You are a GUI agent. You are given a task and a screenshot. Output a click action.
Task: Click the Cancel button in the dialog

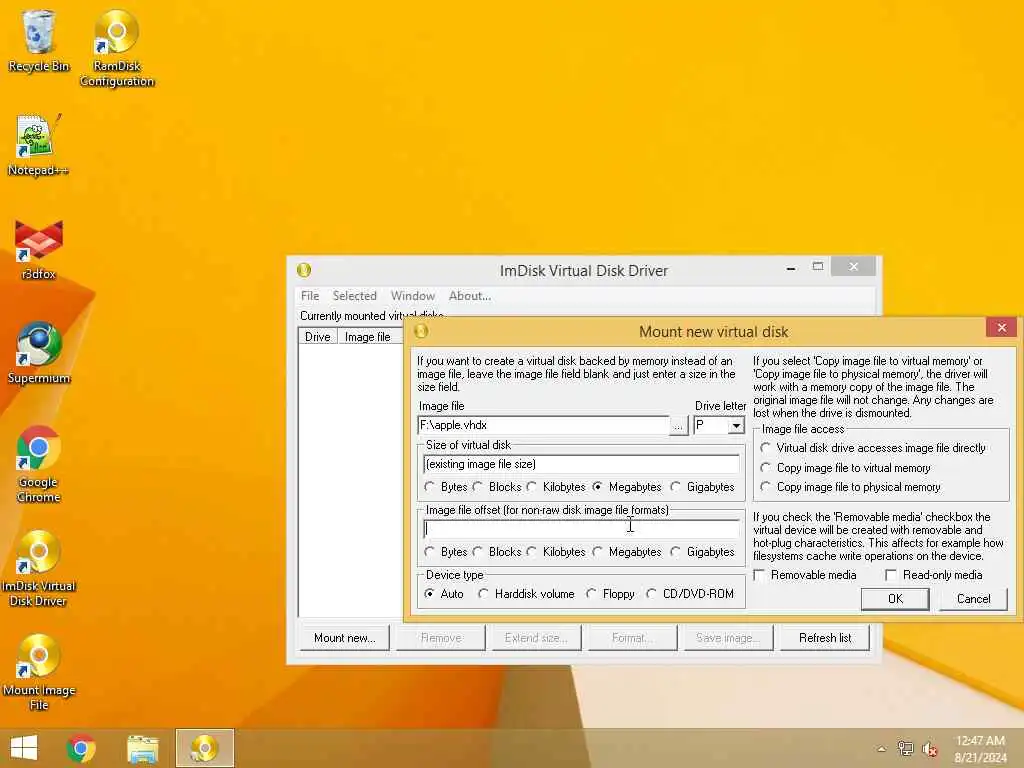(x=973, y=599)
